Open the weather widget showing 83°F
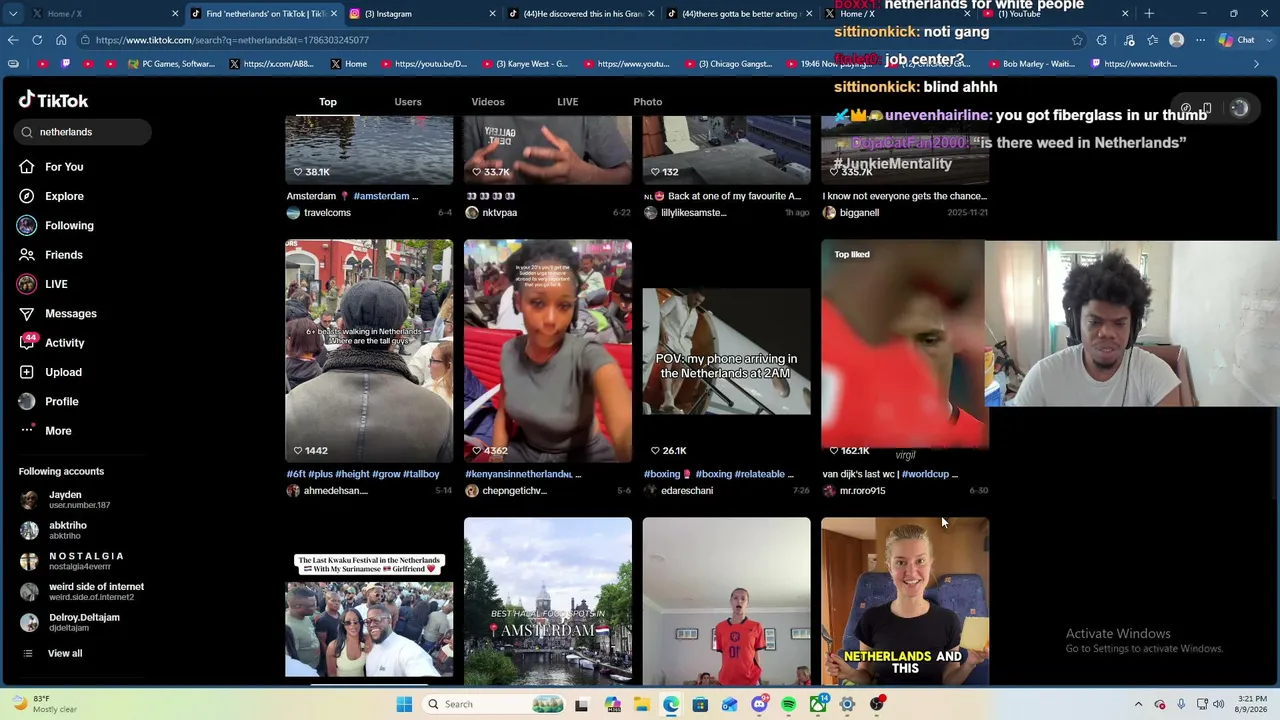 pyautogui.click(x=43, y=704)
